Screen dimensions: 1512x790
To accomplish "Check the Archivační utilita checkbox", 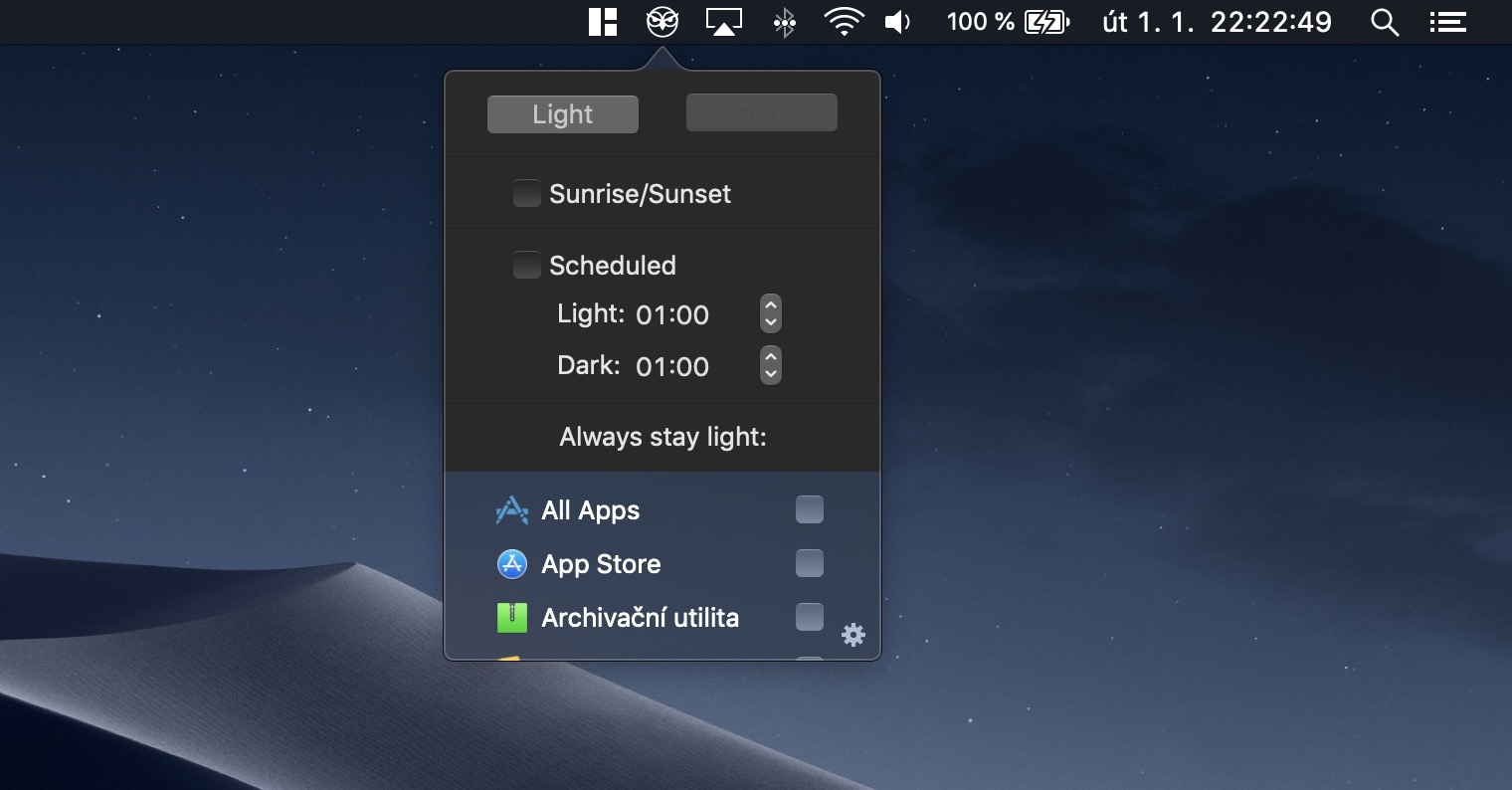I will click(x=810, y=617).
